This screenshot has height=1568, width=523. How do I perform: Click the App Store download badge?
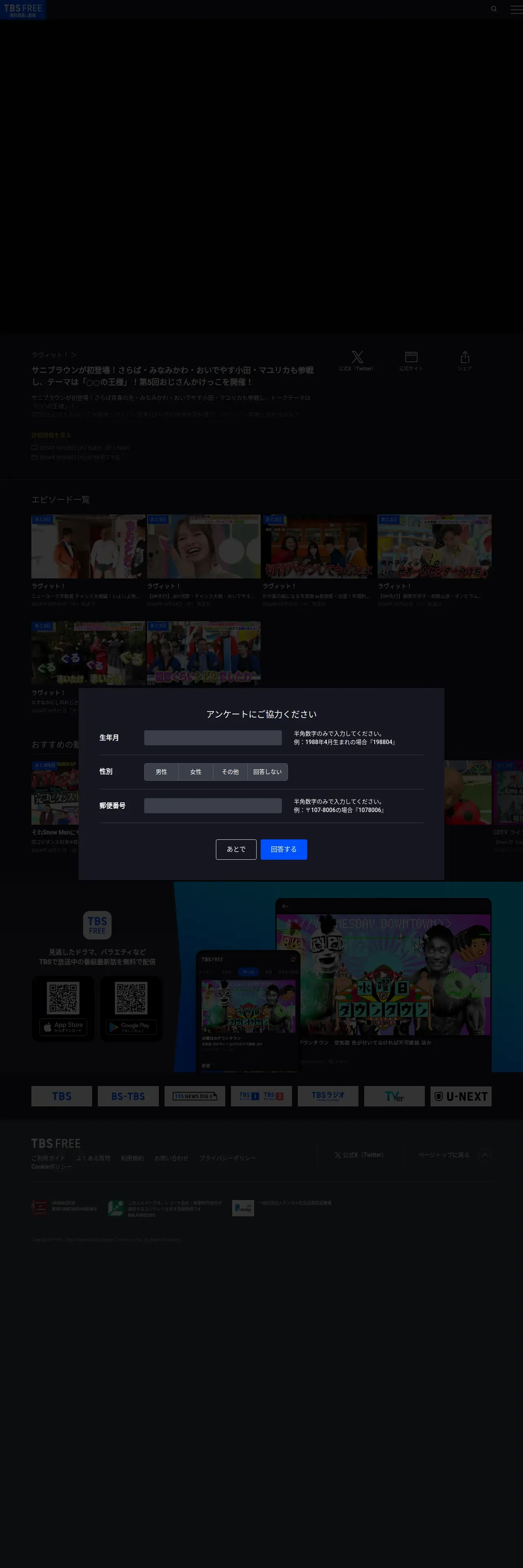tap(63, 1027)
